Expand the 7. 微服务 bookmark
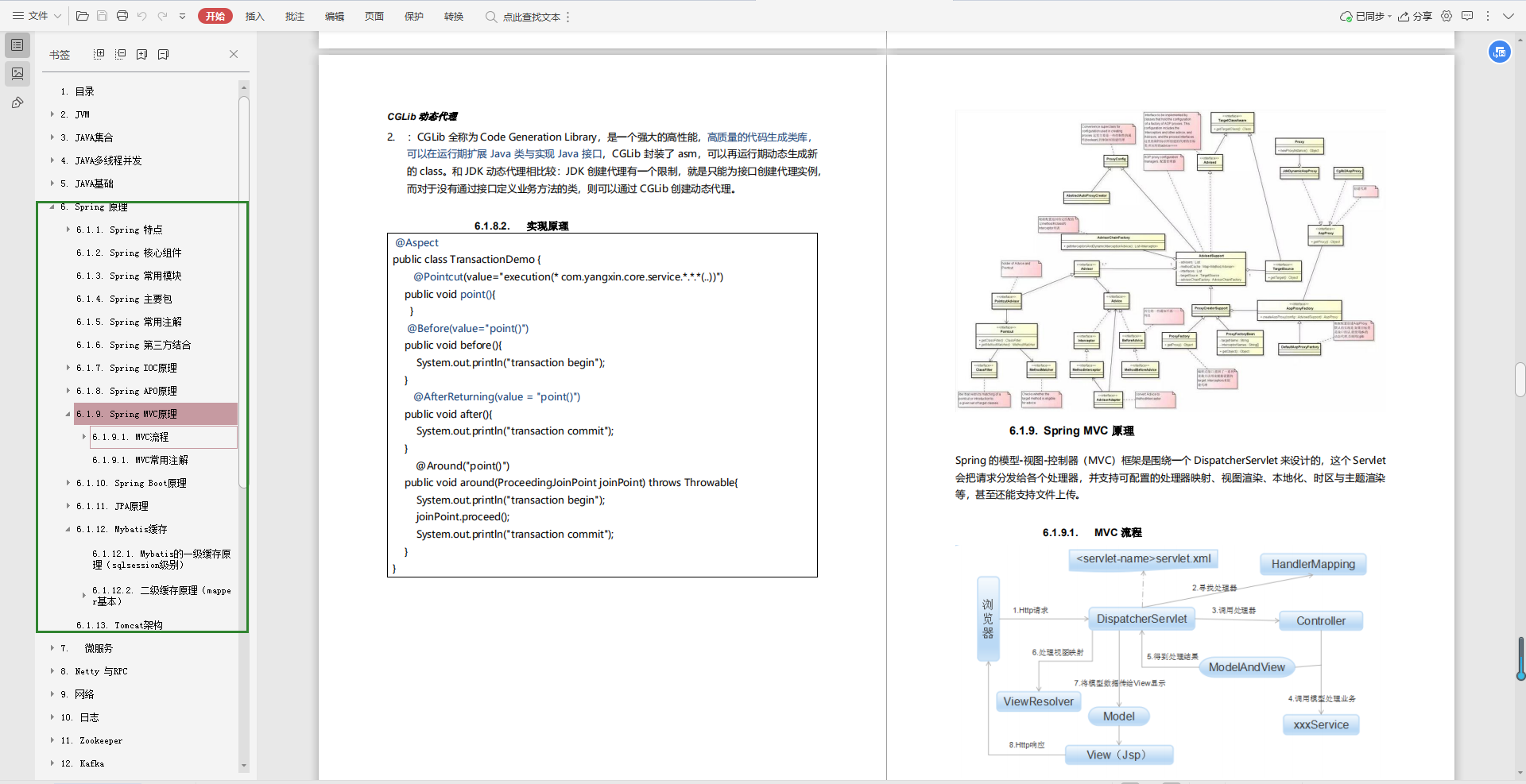The width and height of the screenshot is (1526, 784). point(52,648)
